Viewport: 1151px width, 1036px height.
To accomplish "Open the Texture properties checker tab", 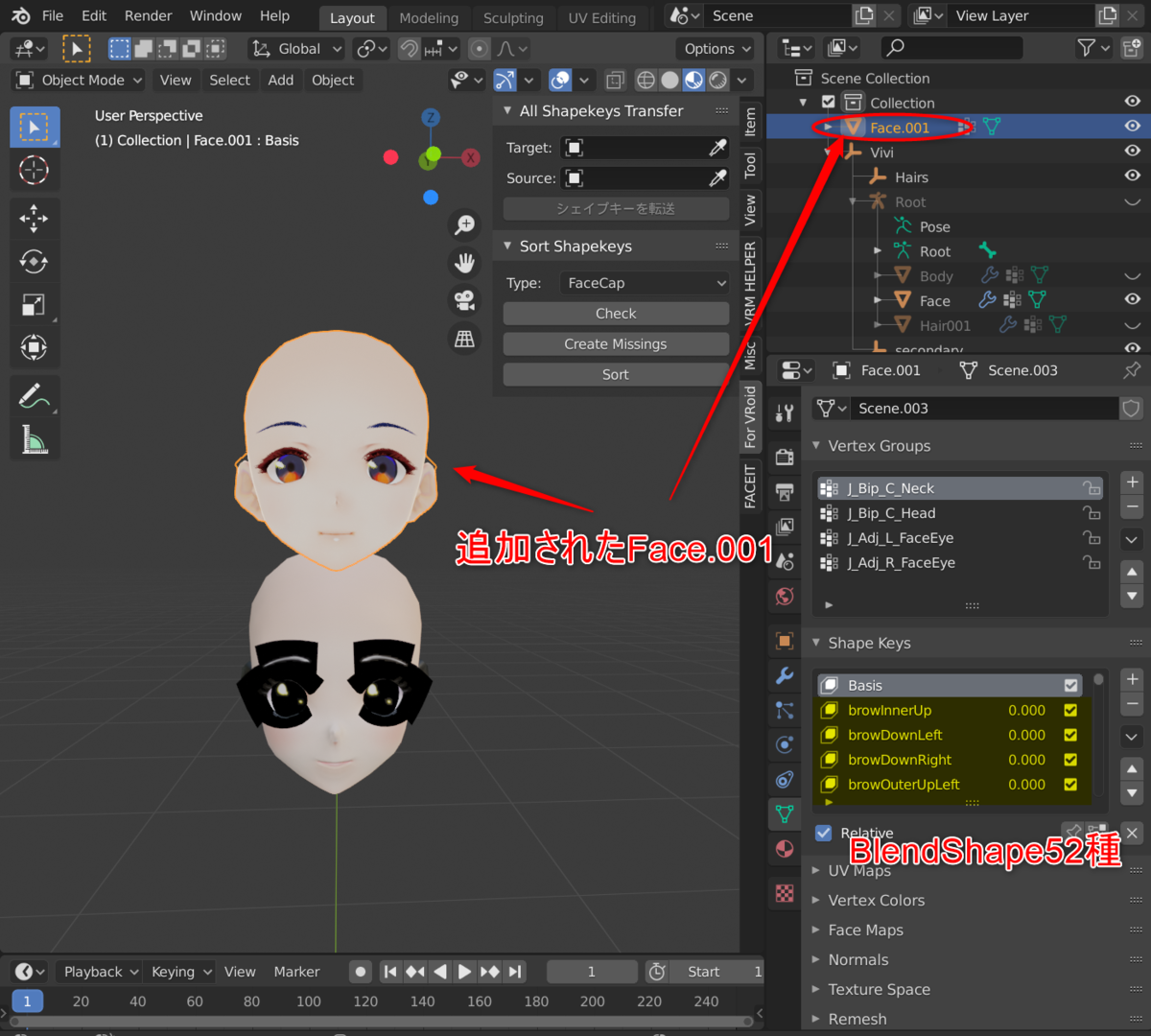I will click(x=785, y=894).
